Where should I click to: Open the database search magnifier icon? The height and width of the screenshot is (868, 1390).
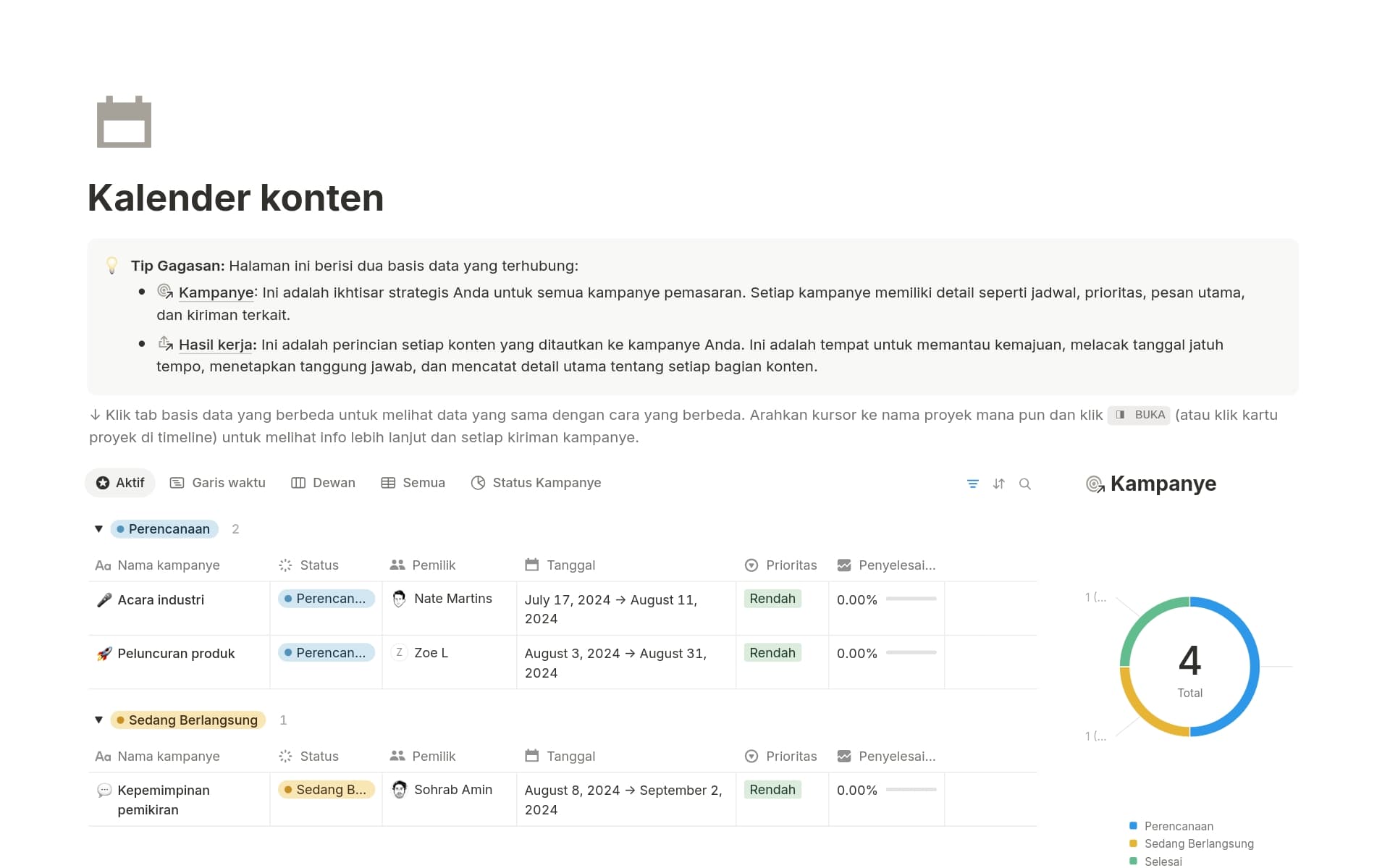tap(1024, 484)
